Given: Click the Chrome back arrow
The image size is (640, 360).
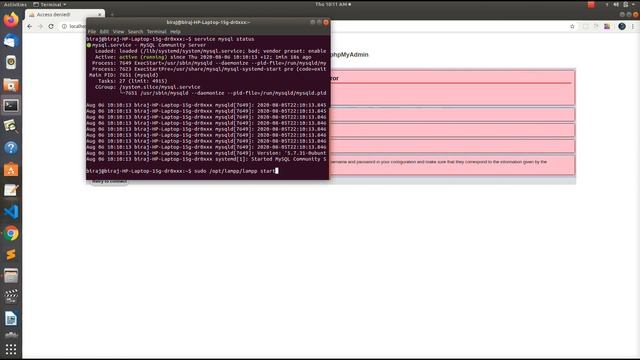Looking at the screenshot, I should 29,26.
